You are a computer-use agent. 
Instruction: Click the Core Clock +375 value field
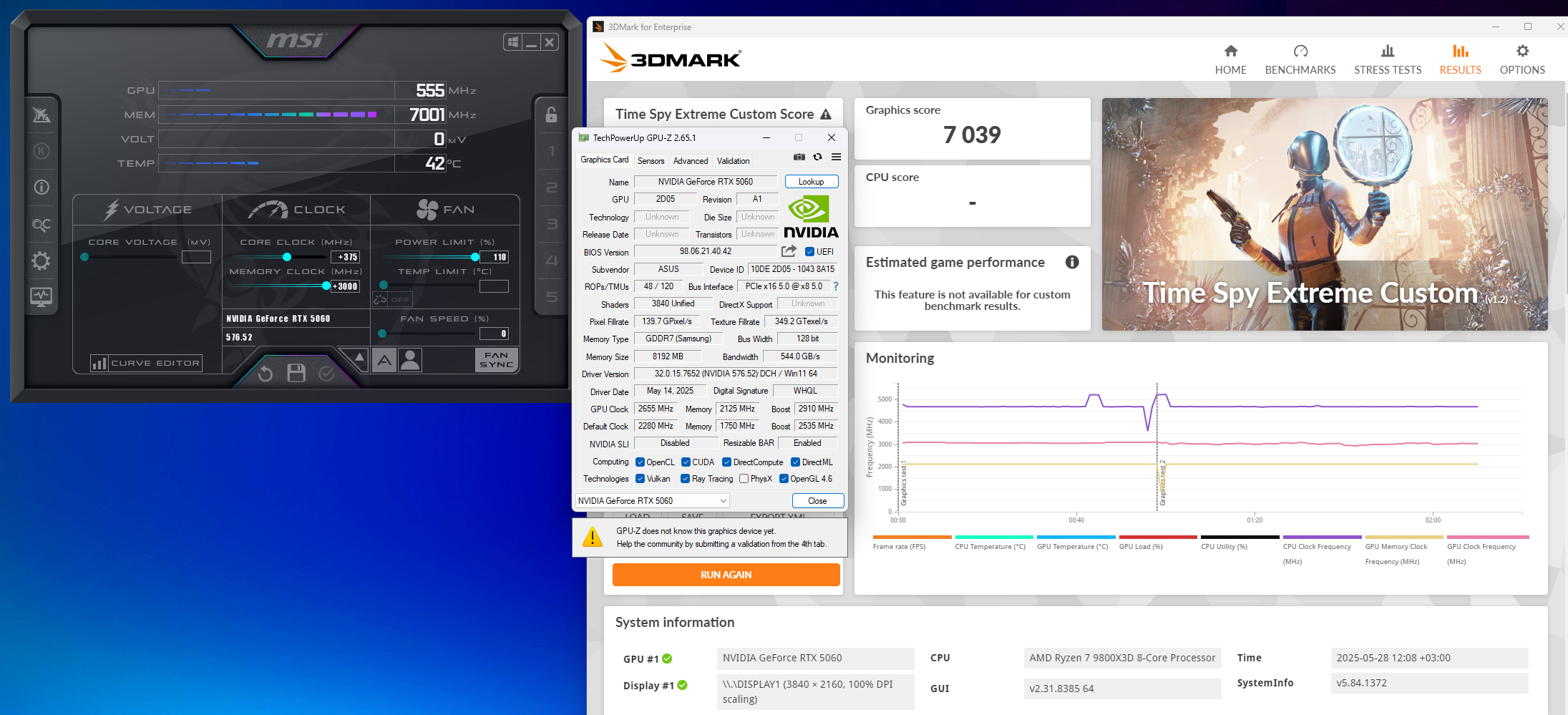click(345, 257)
